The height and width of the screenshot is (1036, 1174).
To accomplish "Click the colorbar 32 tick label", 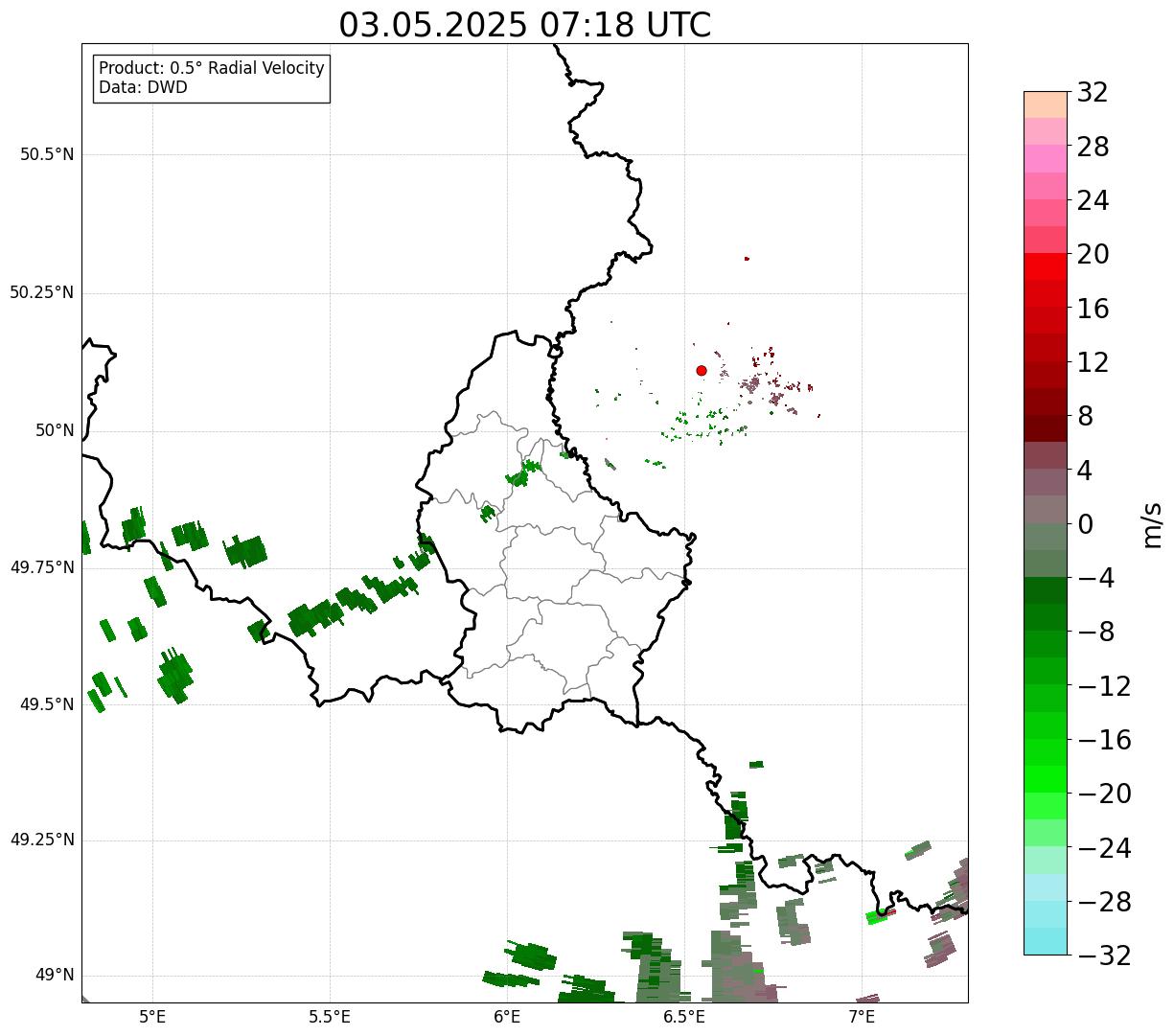I will [x=1093, y=92].
